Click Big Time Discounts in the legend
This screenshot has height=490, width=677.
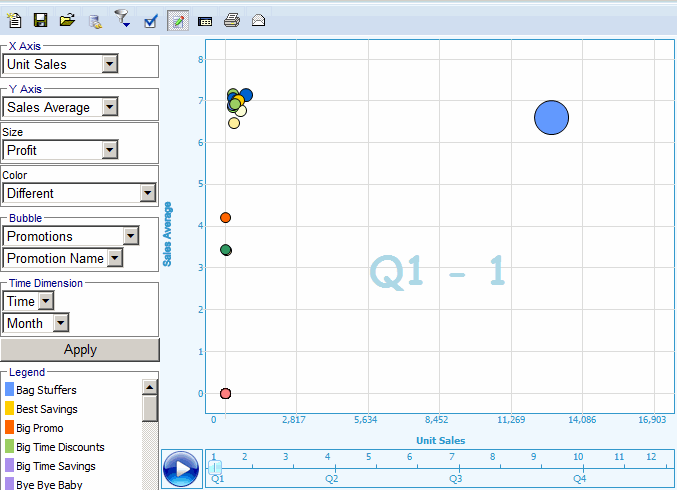click(x=60, y=447)
